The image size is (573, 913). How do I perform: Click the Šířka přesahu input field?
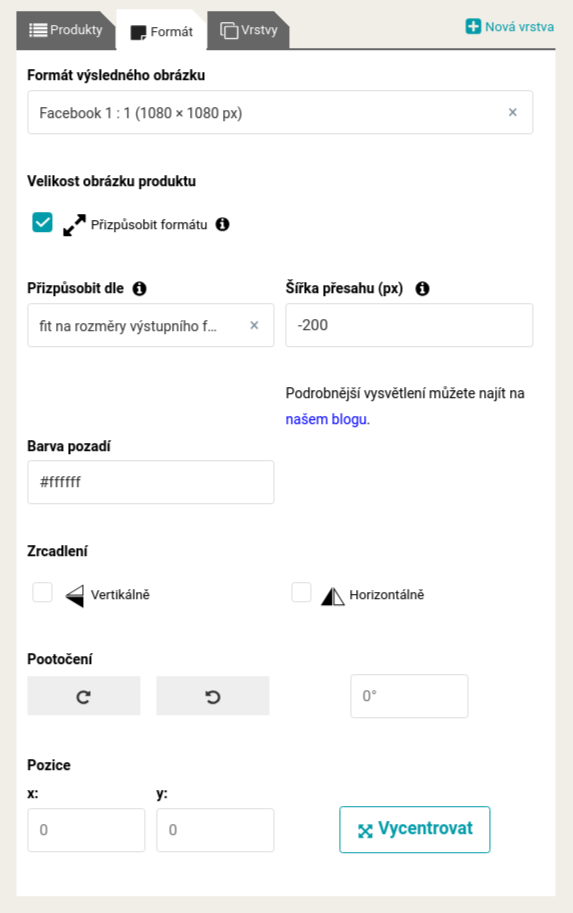(409, 325)
